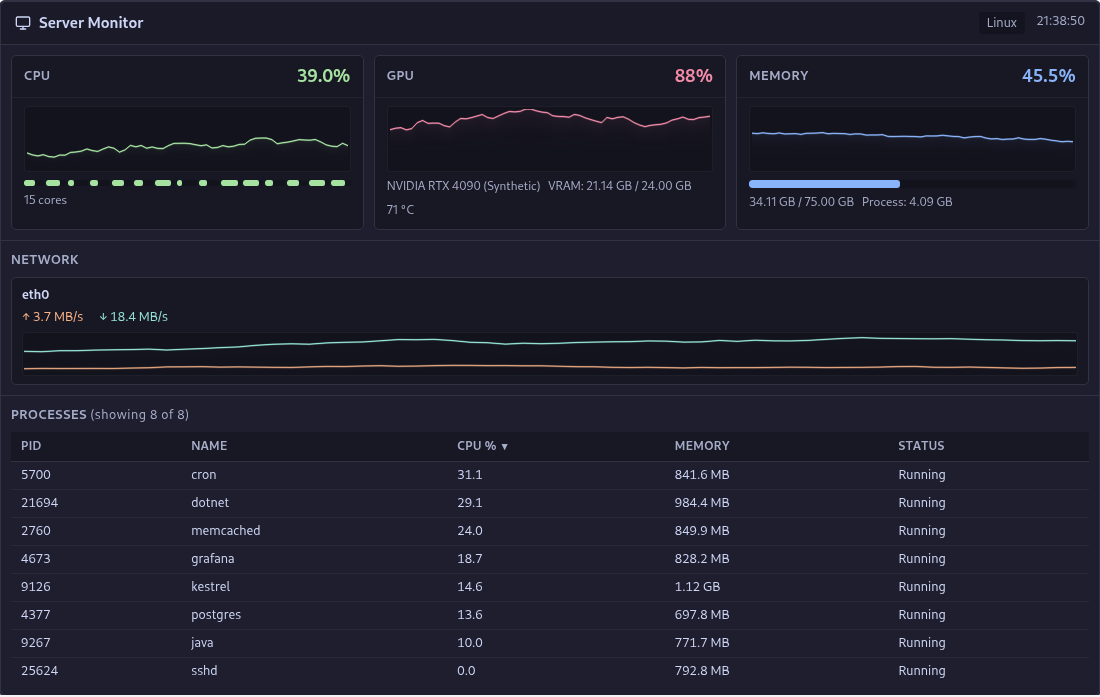This screenshot has width=1100, height=697.
Task: Click the '(showing 8 of 8)' process count
Action: [x=140, y=415]
